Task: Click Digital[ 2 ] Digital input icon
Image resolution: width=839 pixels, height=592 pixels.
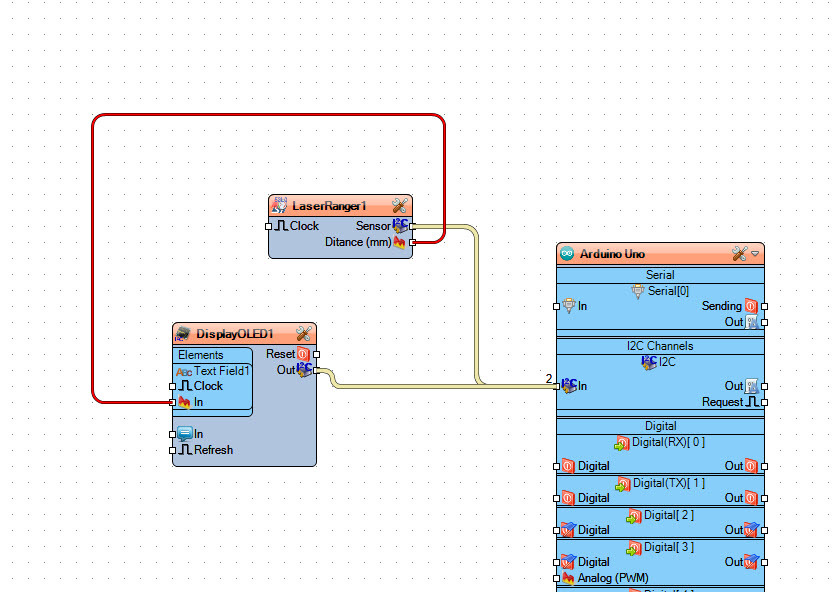Action: click(x=568, y=530)
